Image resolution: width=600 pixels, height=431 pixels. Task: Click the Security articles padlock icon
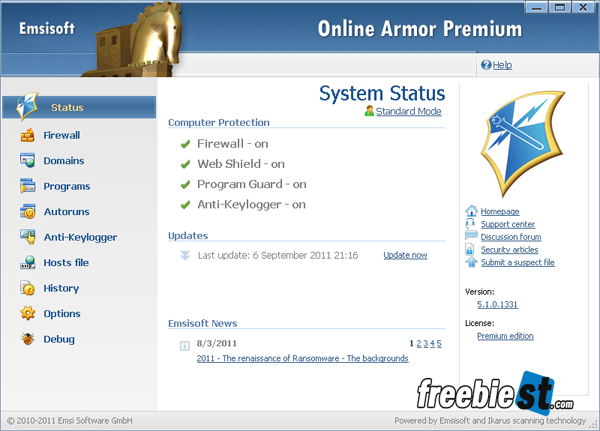(470, 250)
